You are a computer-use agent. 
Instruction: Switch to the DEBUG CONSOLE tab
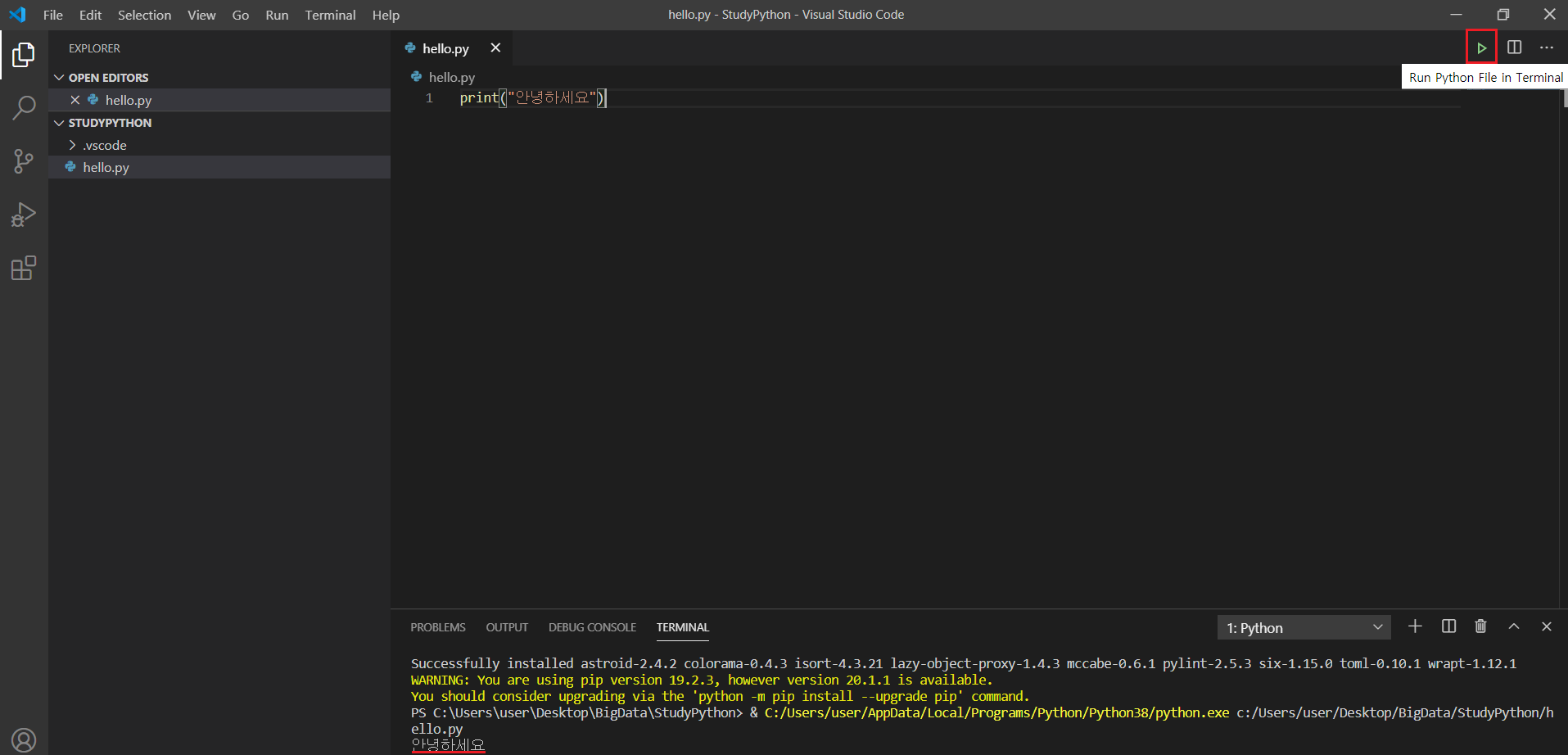pos(592,627)
